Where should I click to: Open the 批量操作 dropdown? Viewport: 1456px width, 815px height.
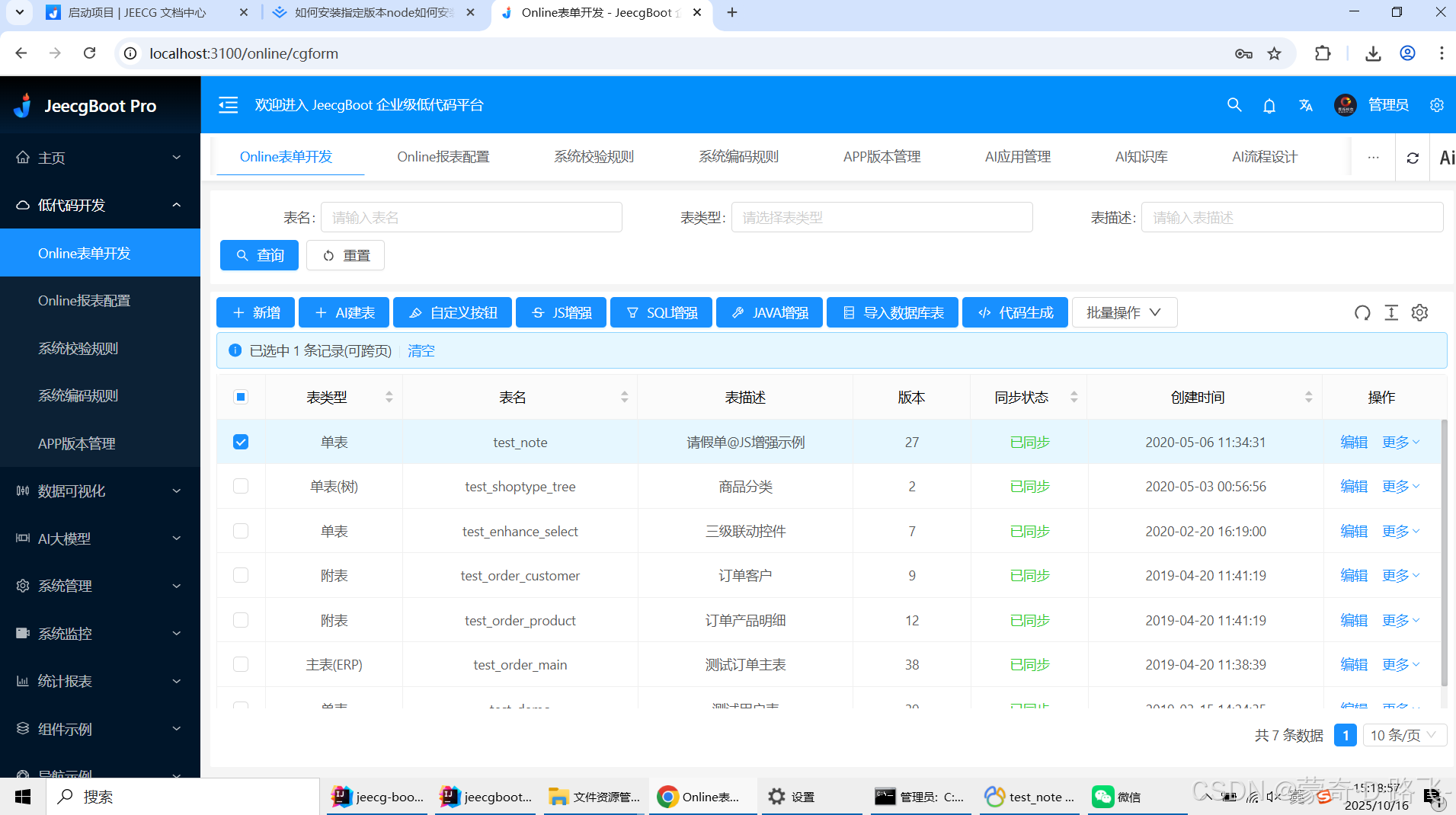[x=1124, y=312]
